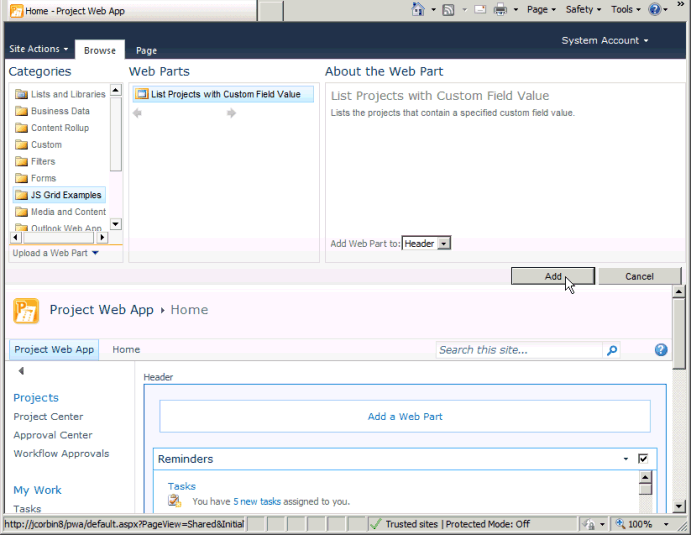Click the blue help icon beside search
This screenshot has width=691, height=535.
(x=661, y=350)
